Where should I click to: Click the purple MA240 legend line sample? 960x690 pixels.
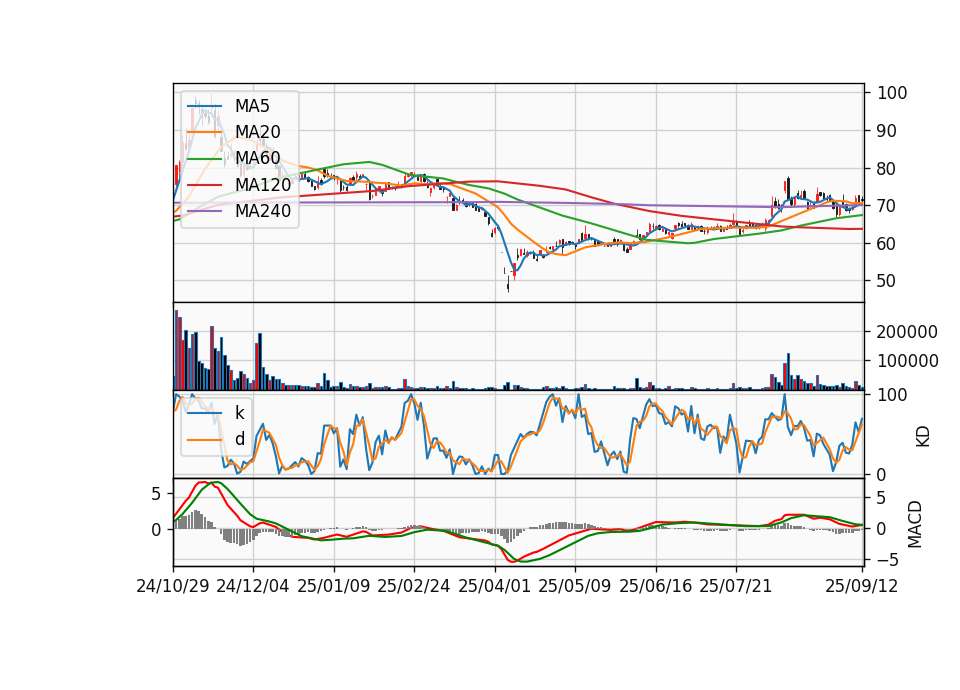204,211
